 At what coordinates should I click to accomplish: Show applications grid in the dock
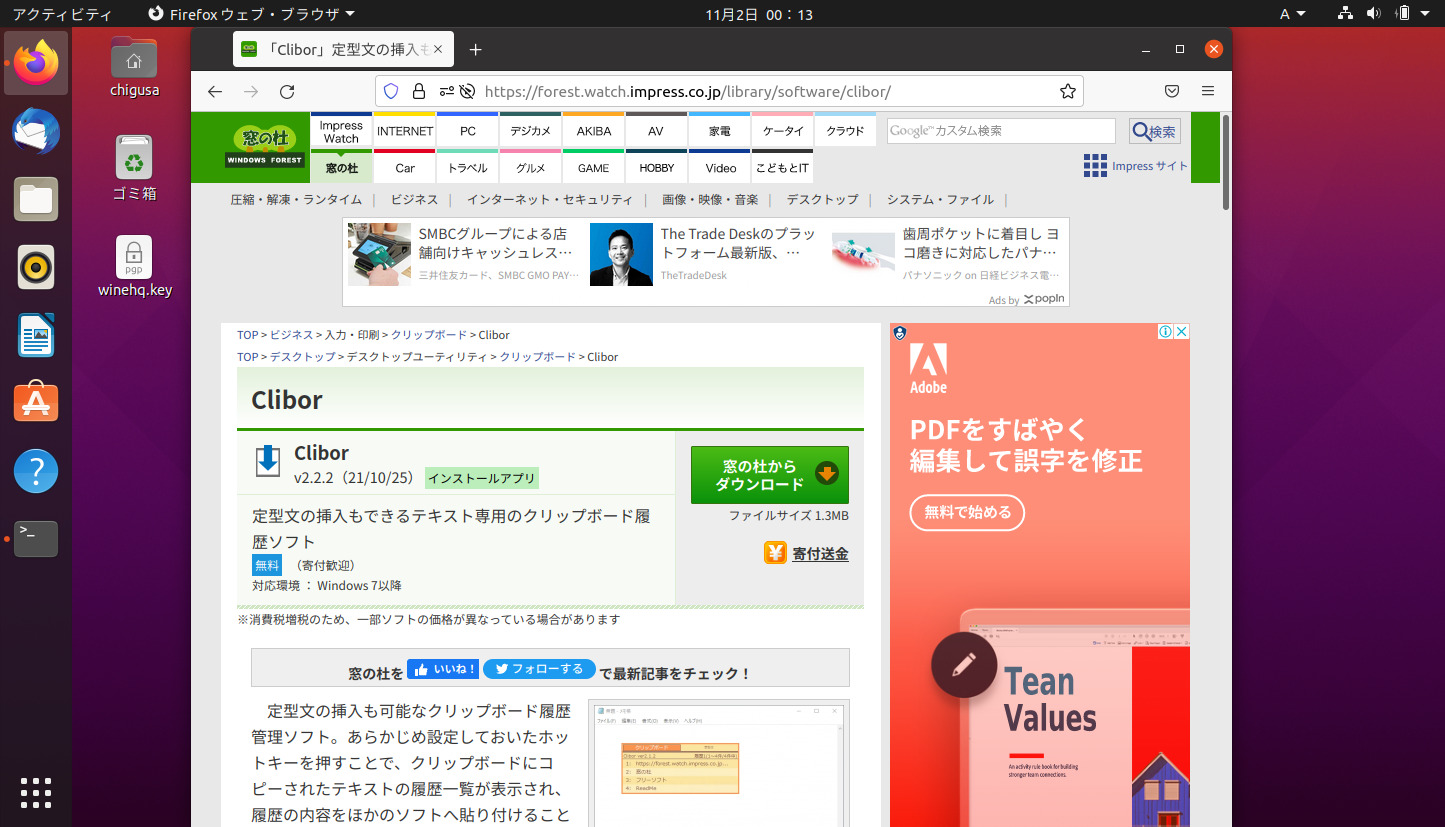[x=36, y=792]
